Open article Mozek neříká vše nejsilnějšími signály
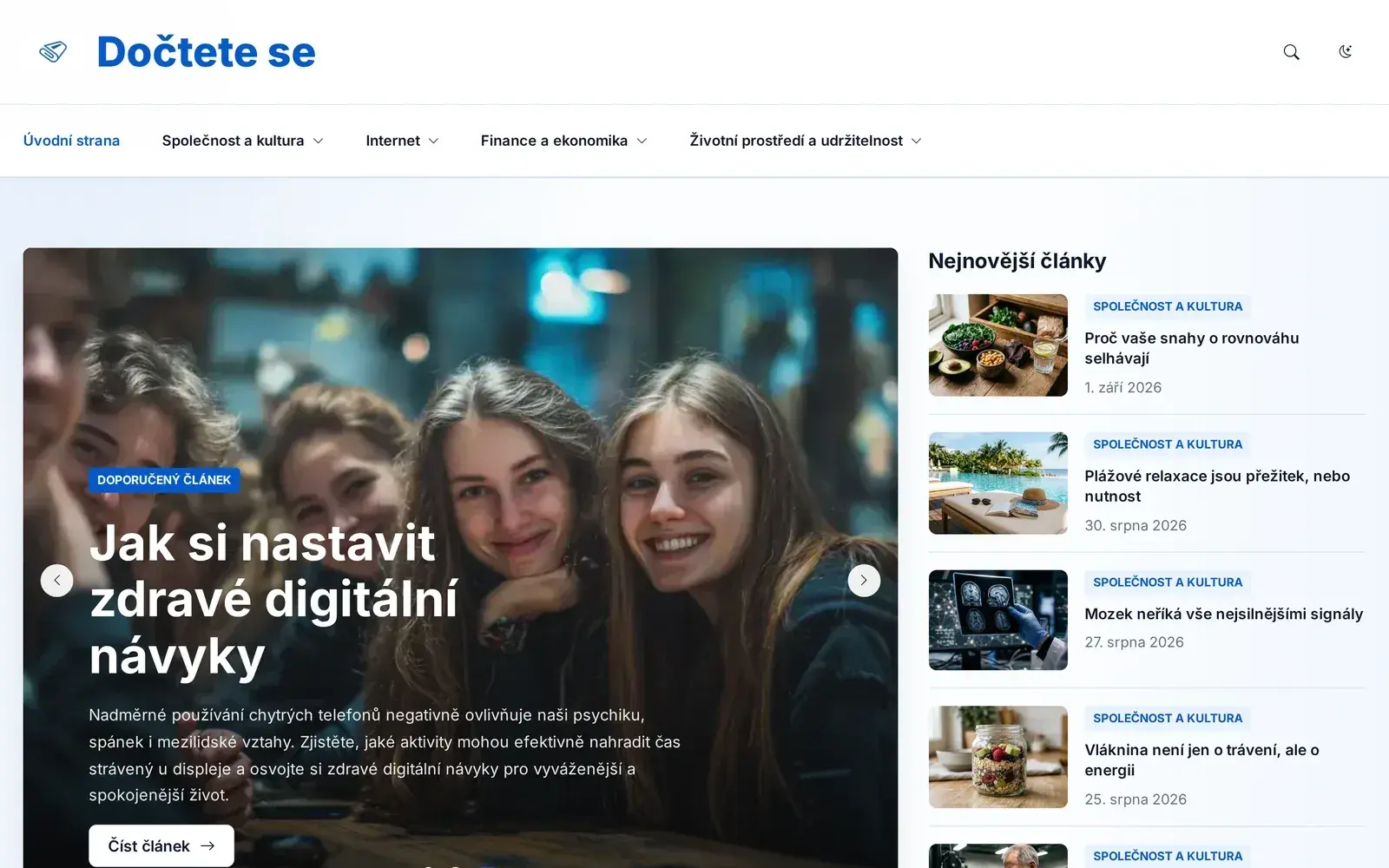 (x=1224, y=614)
